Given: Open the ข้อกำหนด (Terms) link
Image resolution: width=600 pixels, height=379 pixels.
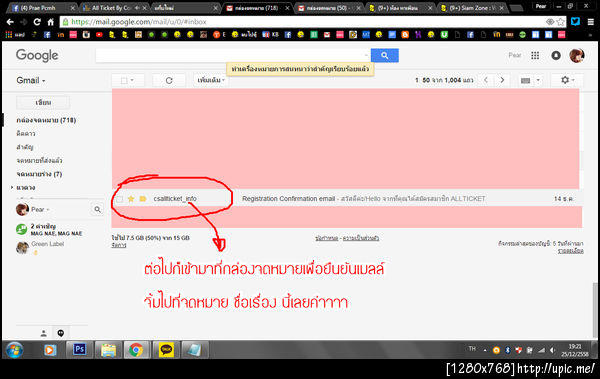Looking at the screenshot, I should 326,238.
